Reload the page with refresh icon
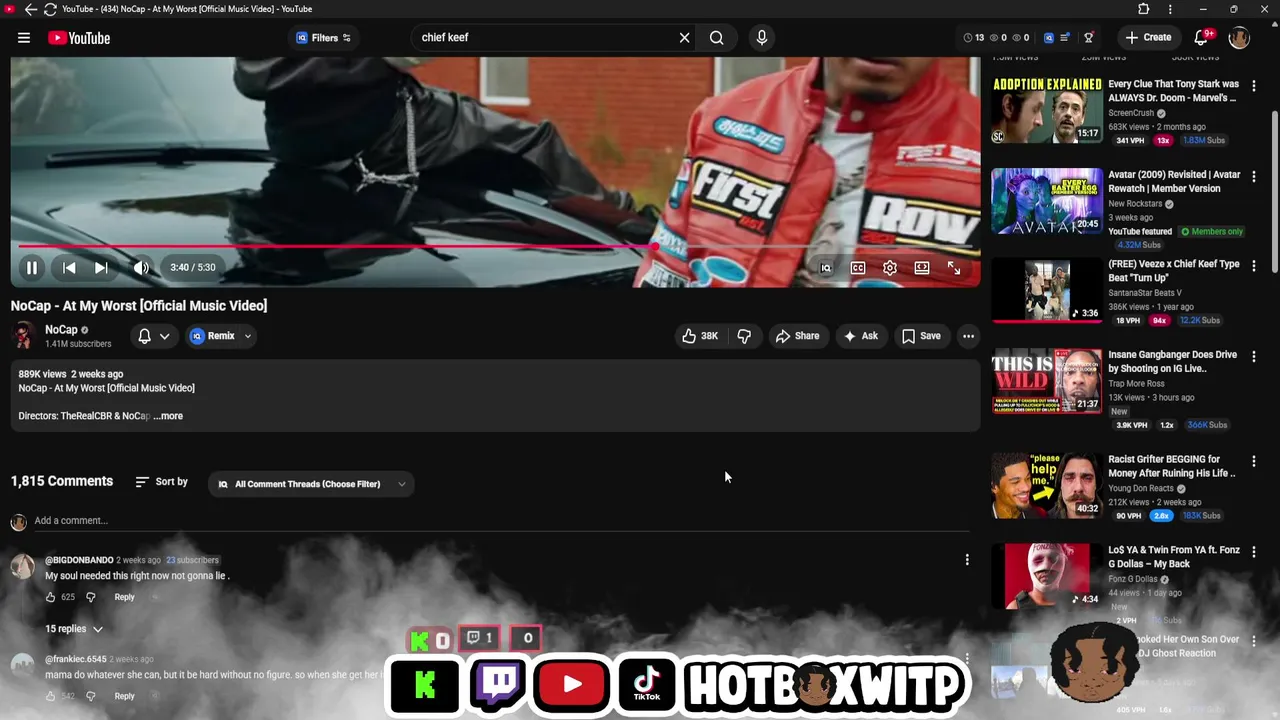1280x720 pixels. click(49, 9)
